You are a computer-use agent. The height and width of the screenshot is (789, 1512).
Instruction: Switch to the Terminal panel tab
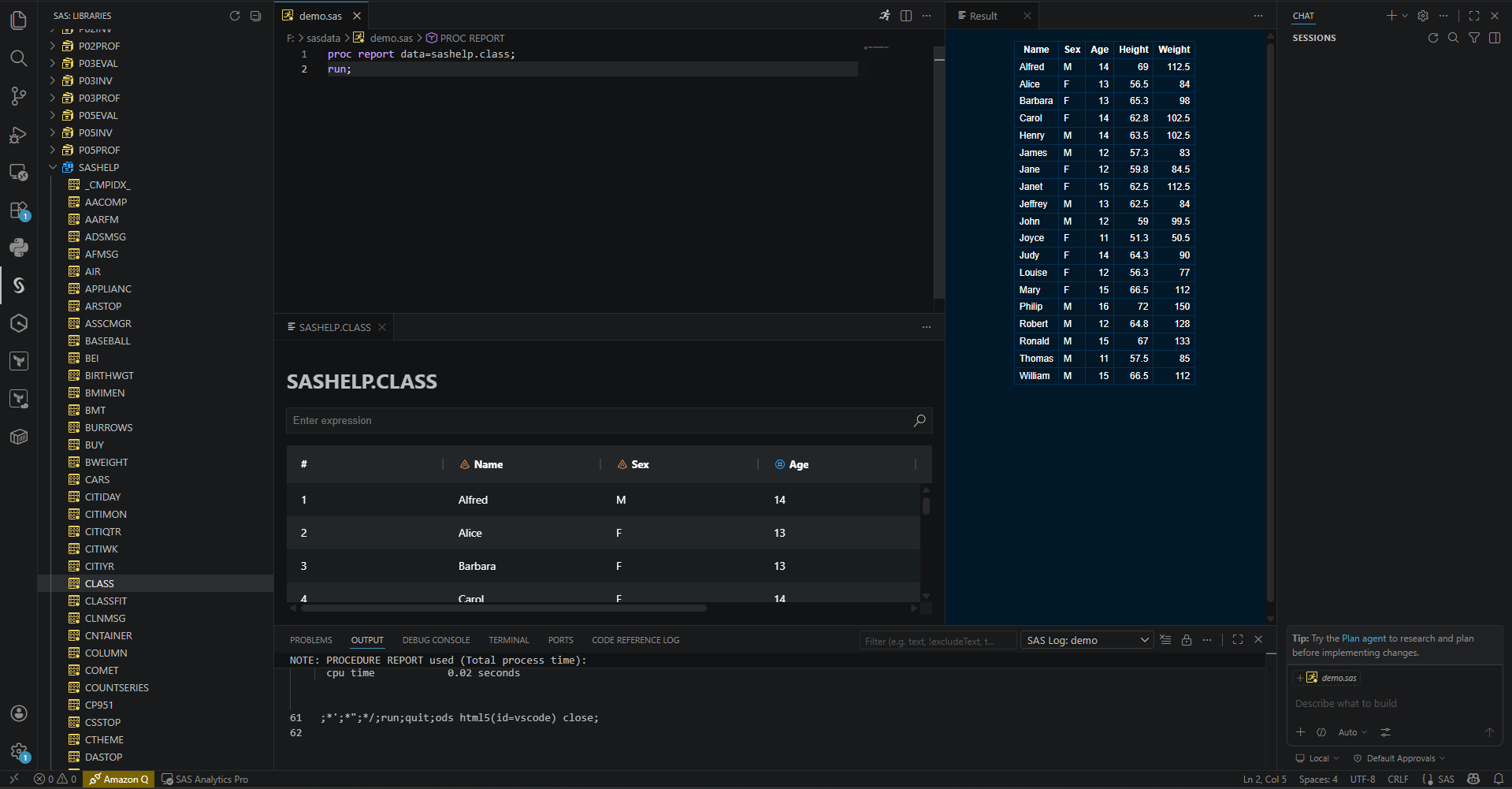508,640
